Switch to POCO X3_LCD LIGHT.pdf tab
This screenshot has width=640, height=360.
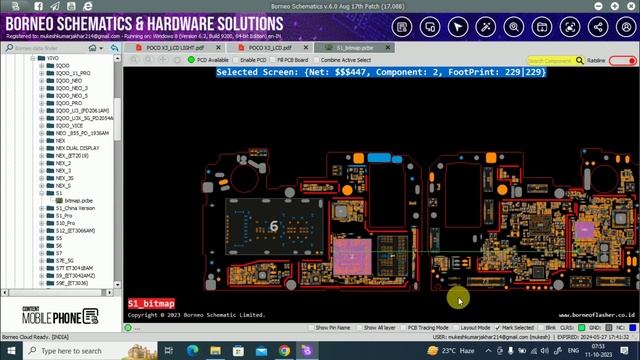click(x=175, y=48)
